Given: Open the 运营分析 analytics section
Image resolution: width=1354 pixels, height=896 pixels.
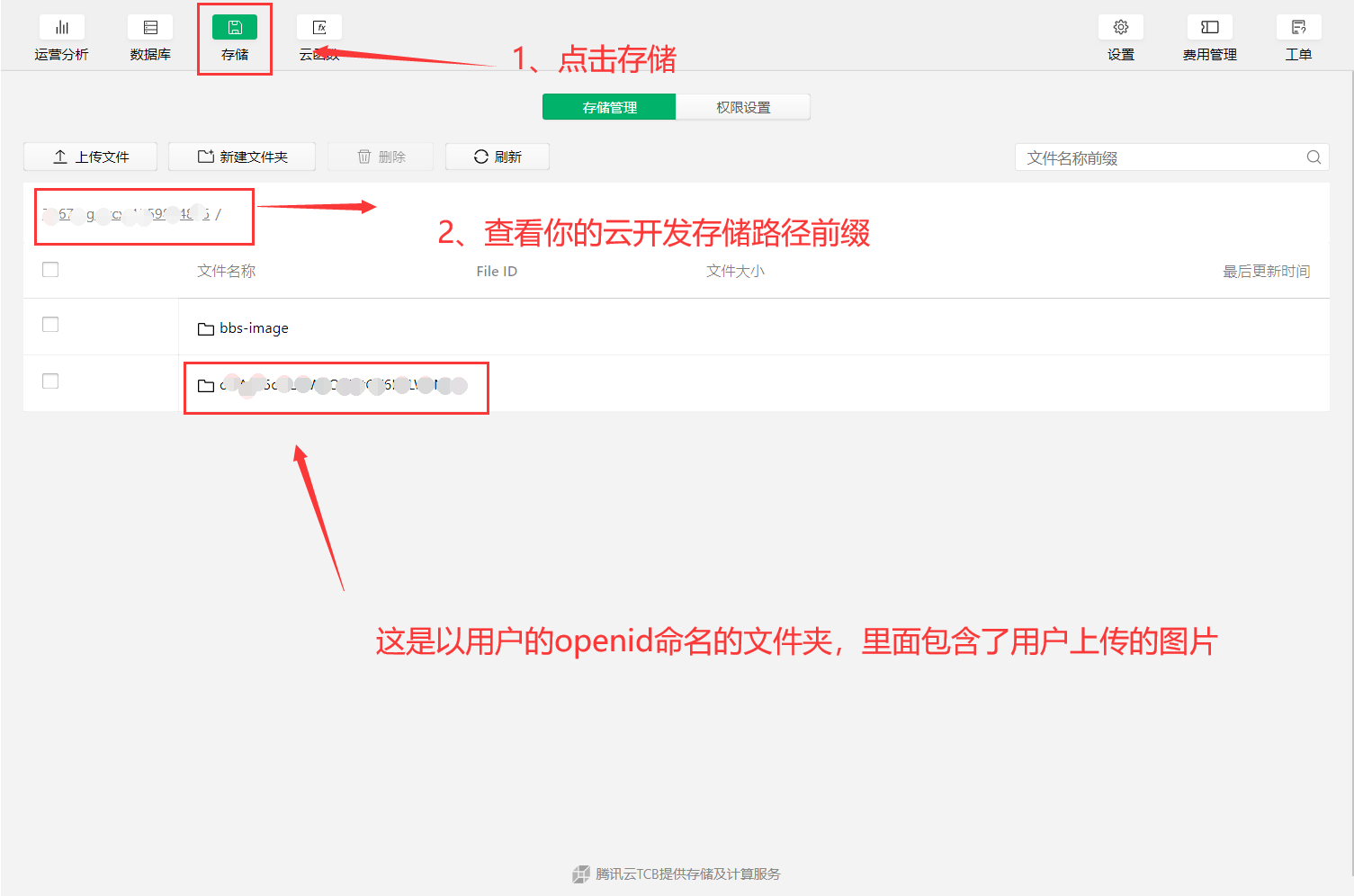Looking at the screenshot, I should (61, 40).
